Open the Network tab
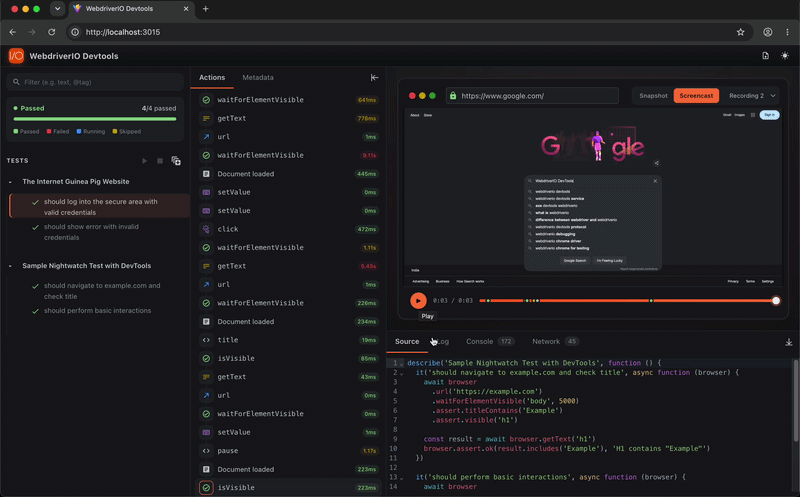The height and width of the screenshot is (497, 800). point(555,341)
